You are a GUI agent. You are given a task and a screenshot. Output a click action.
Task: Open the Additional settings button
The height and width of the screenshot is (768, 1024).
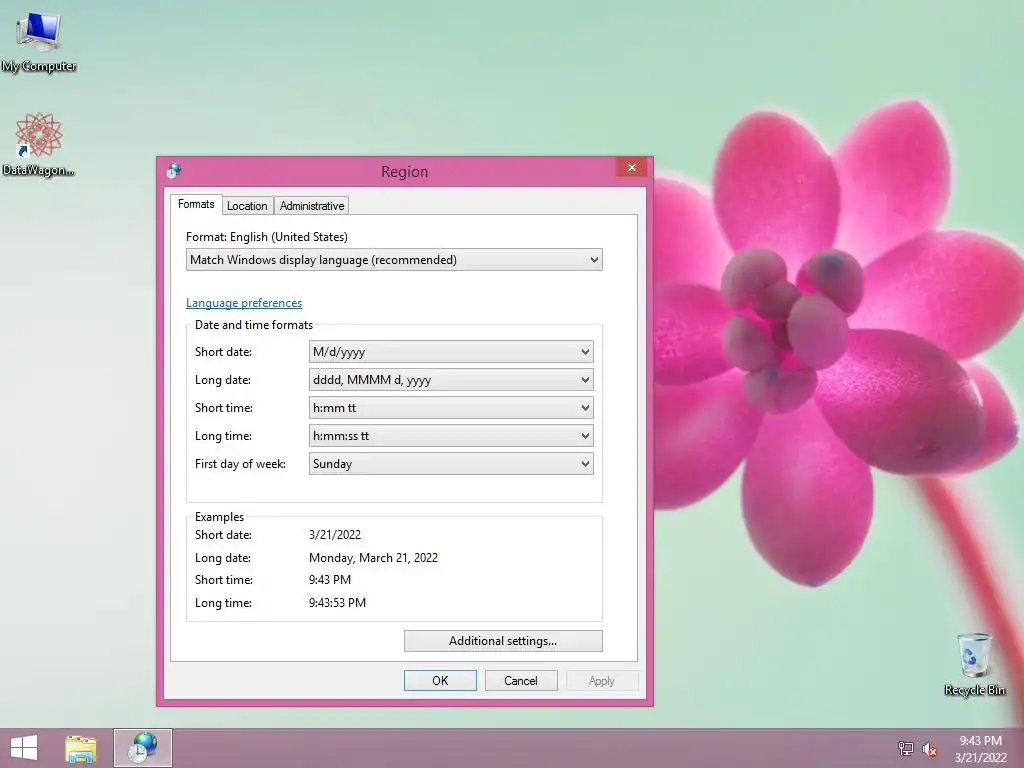(503, 641)
